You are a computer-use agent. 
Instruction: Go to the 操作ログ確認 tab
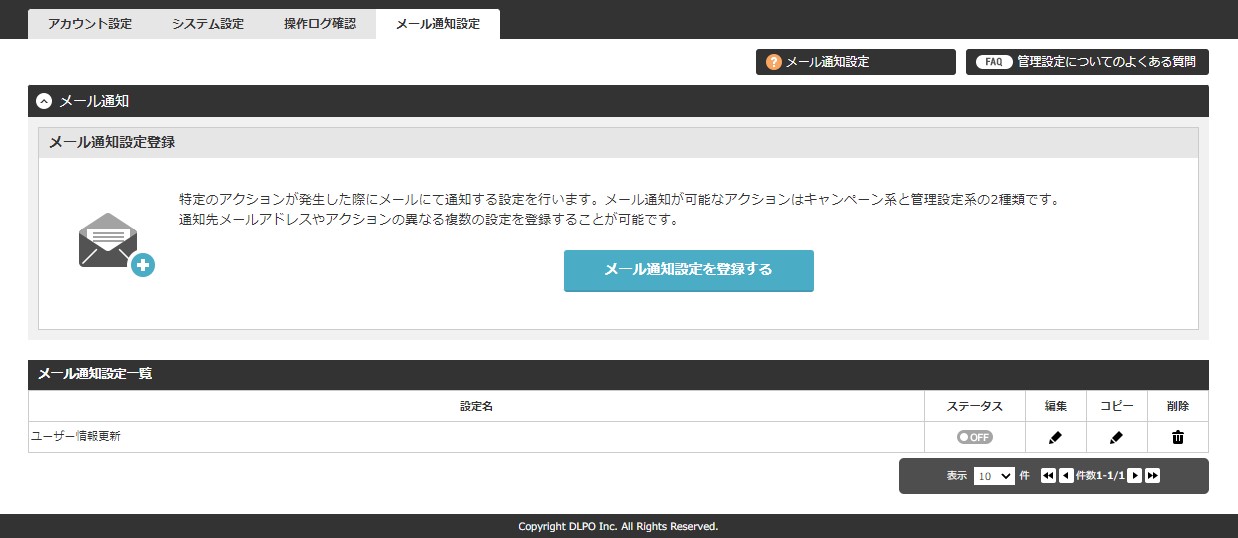(x=320, y=24)
